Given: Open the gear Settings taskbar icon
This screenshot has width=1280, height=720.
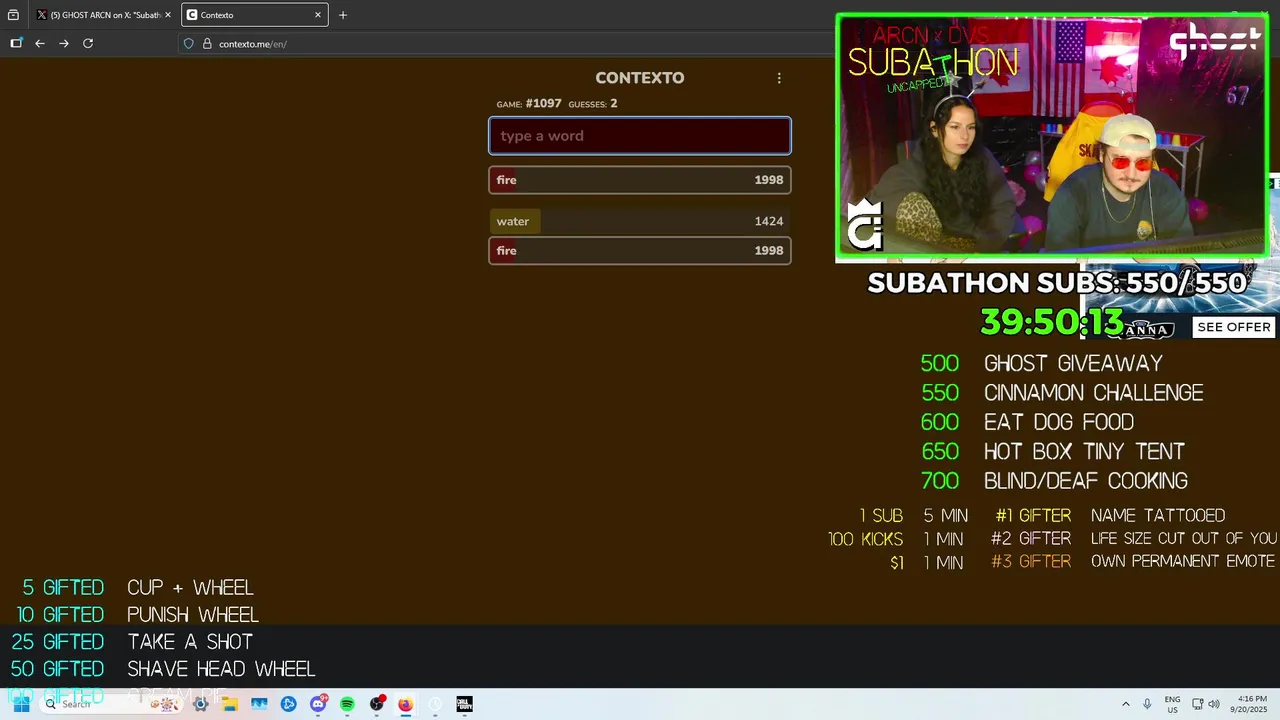Looking at the screenshot, I should (x=201, y=704).
